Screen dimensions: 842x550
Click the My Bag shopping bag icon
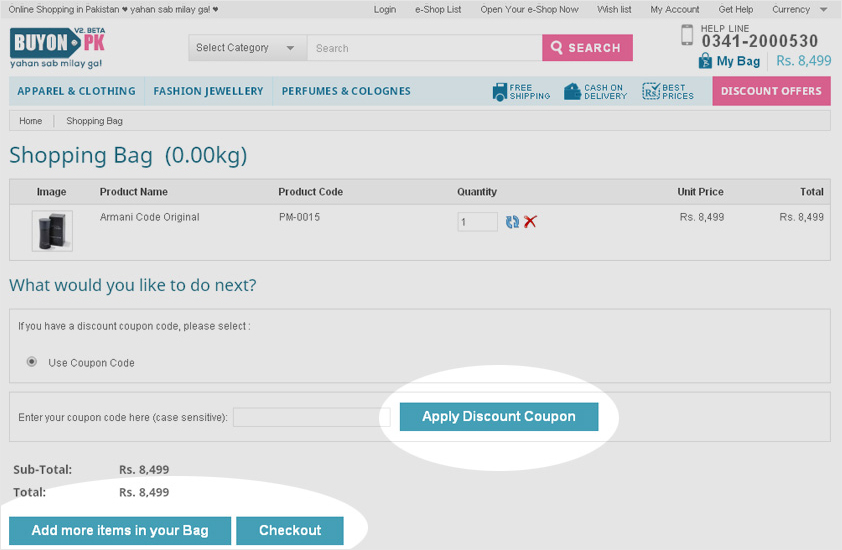click(705, 61)
